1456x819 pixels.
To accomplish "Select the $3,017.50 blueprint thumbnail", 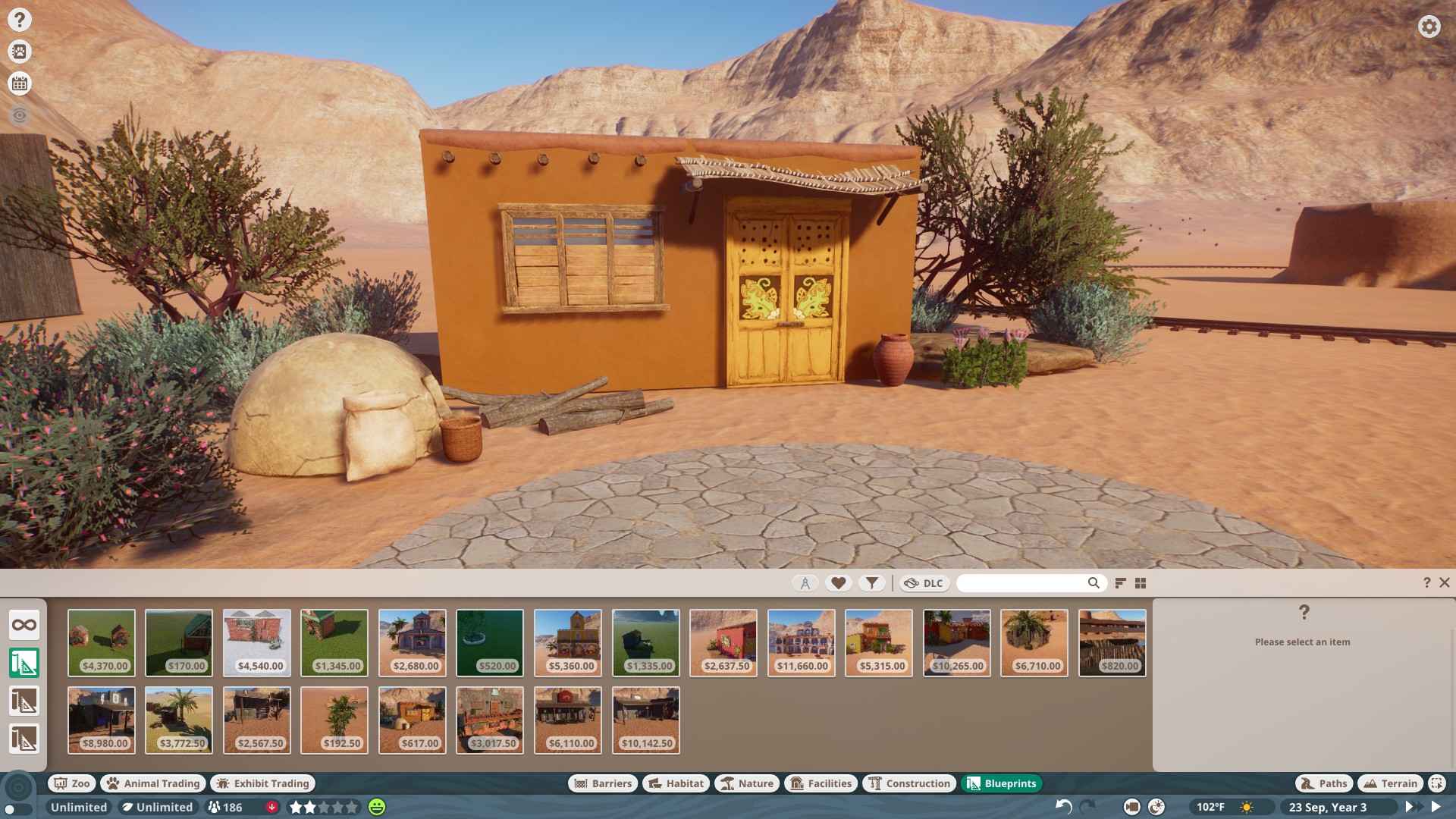I will point(490,720).
